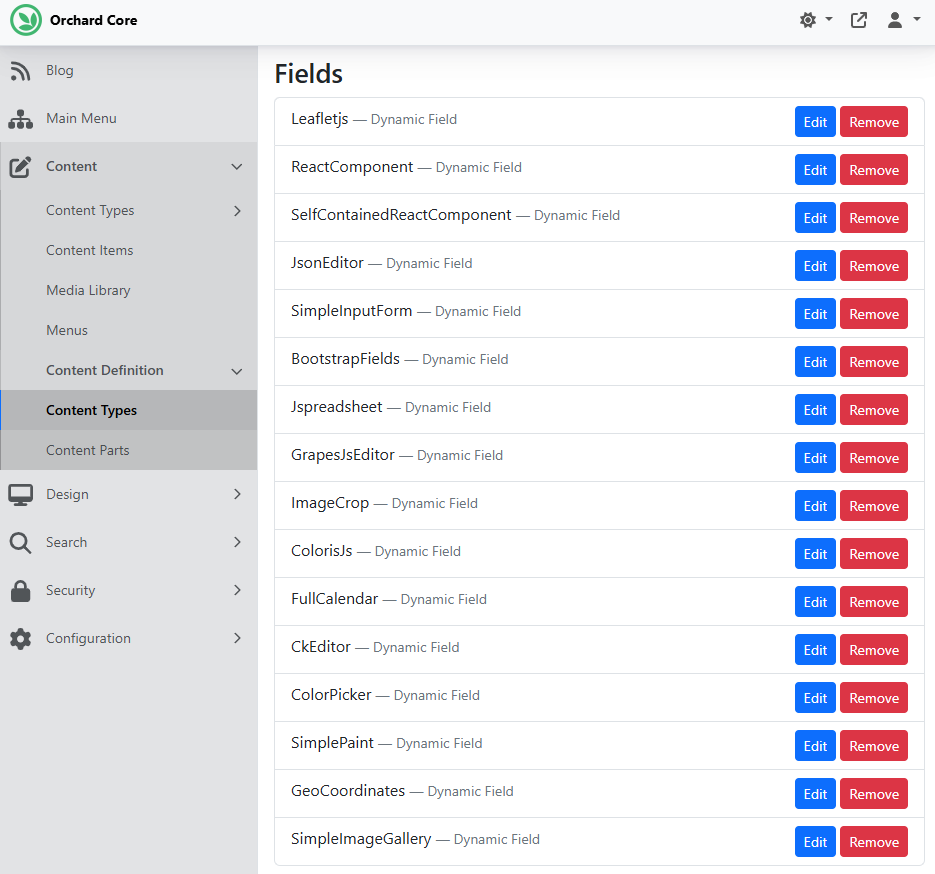
Task: Remove the ColorPicker field
Action: (874, 698)
